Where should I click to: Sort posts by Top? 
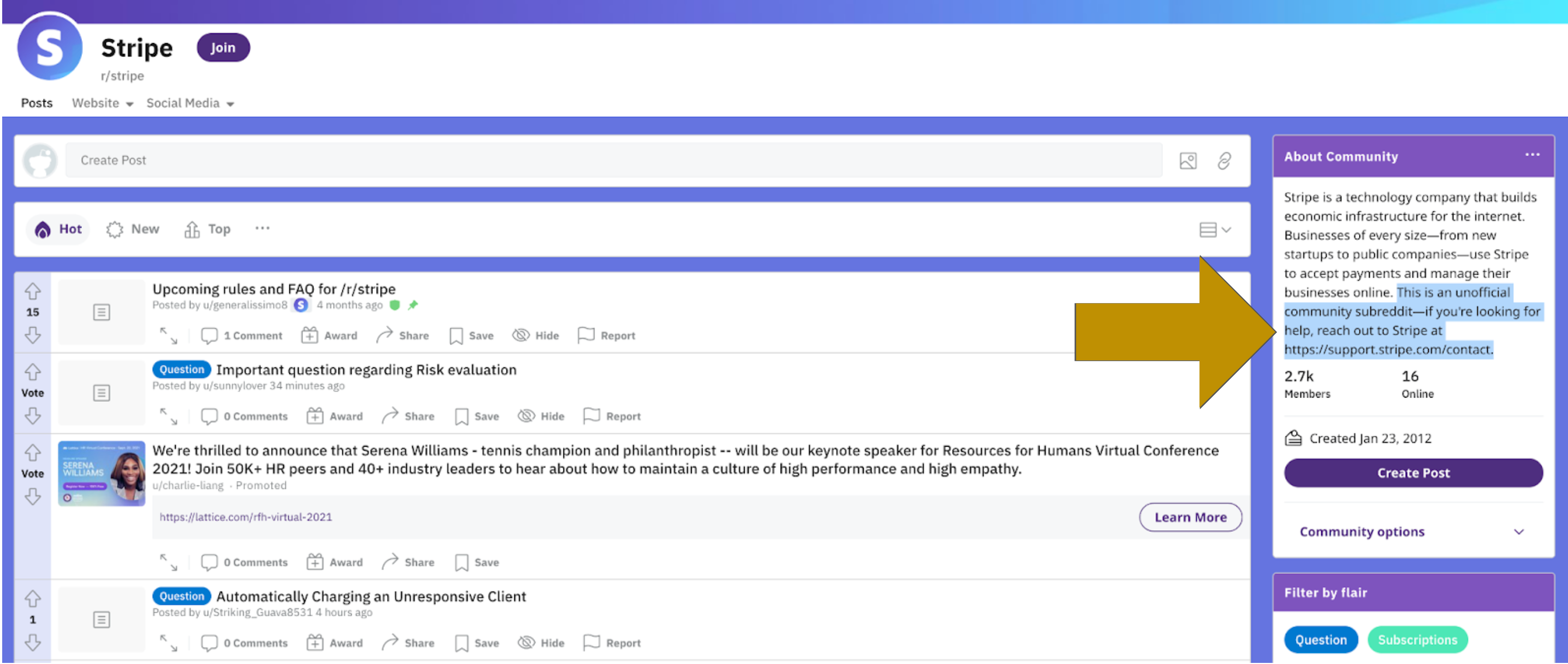pos(207,229)
